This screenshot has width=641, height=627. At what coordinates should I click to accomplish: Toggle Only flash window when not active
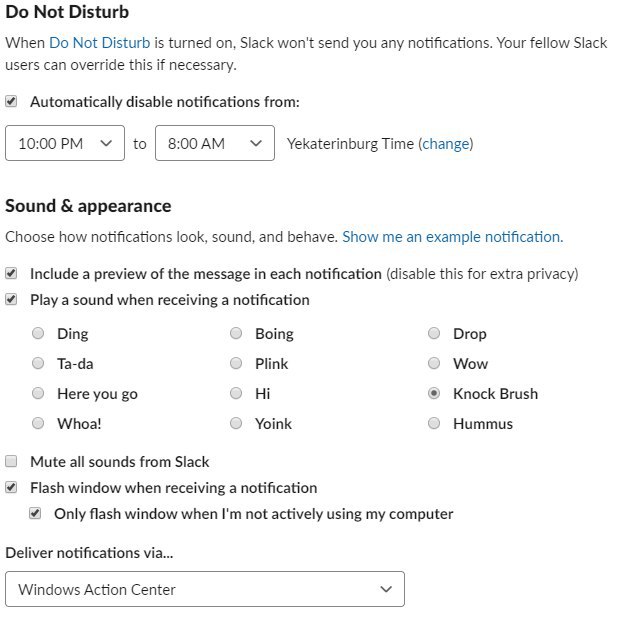coord(35,513)
